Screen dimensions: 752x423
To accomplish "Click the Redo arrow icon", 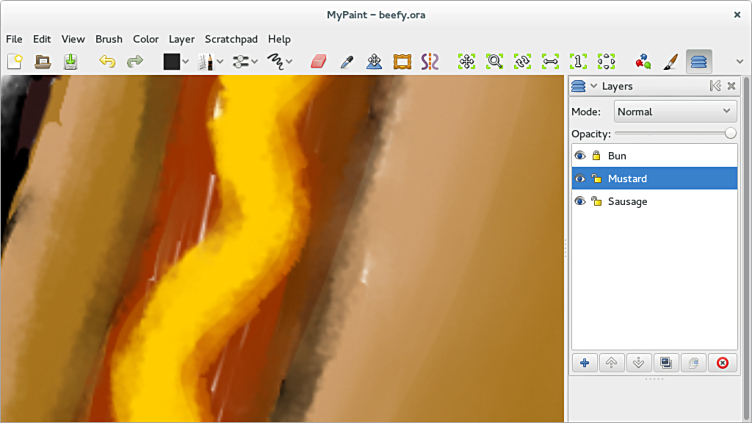I will coord(134,62).
